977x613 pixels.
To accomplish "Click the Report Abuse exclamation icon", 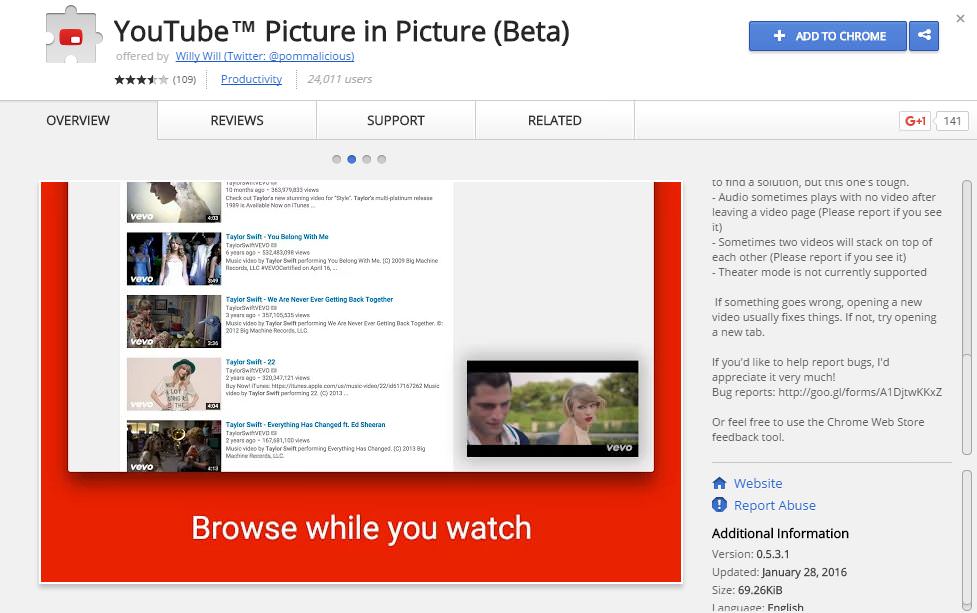I will (x=719, y=505).
